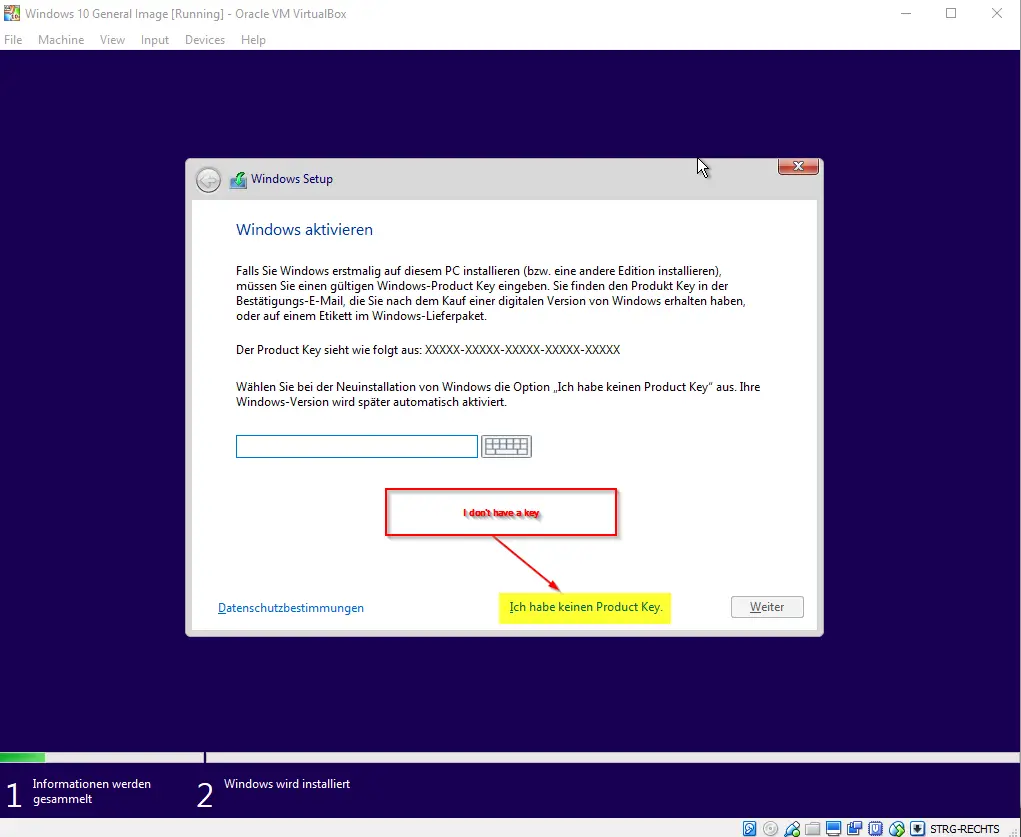Click 'Ich habe keinen Product Key.' link
The image size is (1021, 837).
585,606
